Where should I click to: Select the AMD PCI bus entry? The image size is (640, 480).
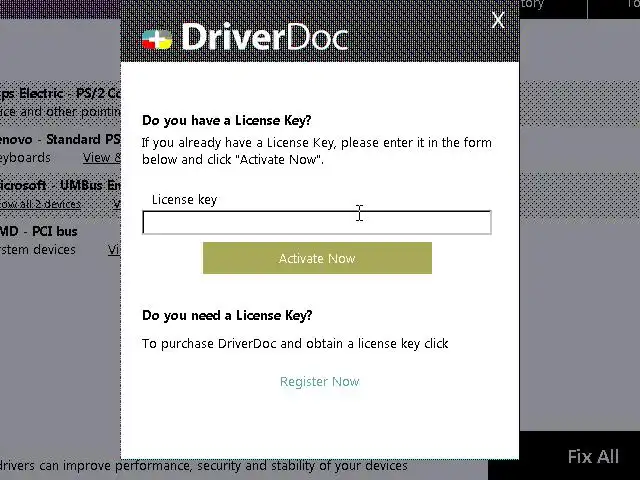(39, 231)
